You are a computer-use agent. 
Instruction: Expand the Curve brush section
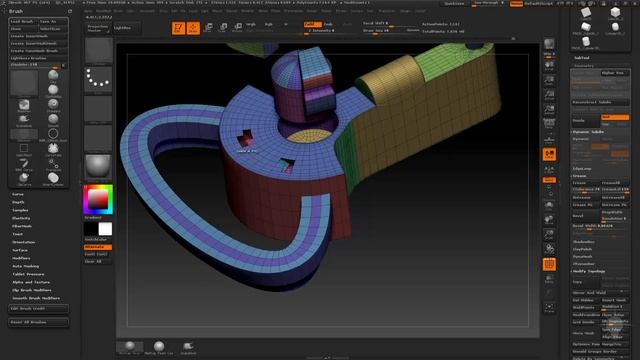tap(18, 194)
